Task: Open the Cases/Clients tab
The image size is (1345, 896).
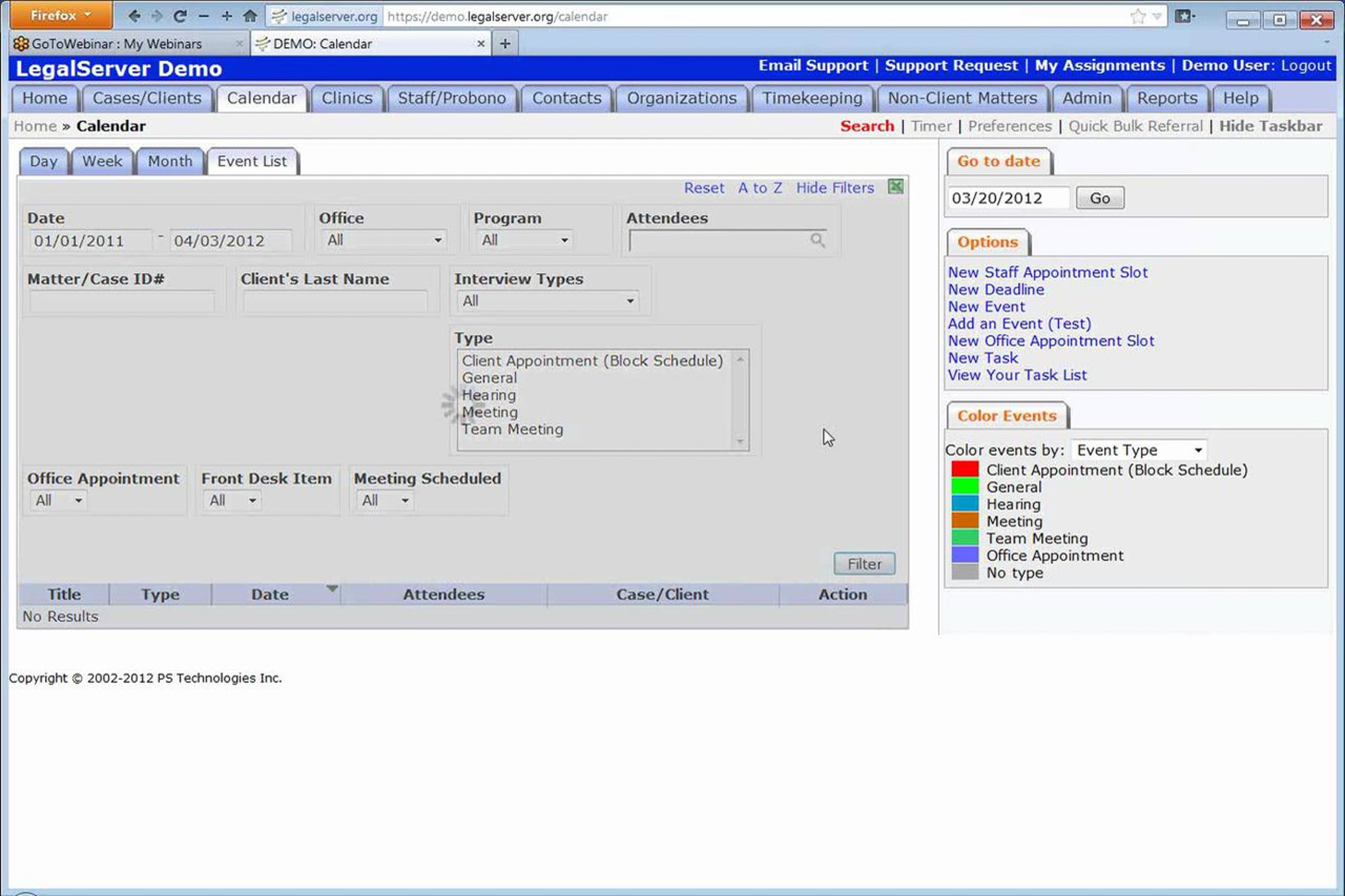Action: 147,98
